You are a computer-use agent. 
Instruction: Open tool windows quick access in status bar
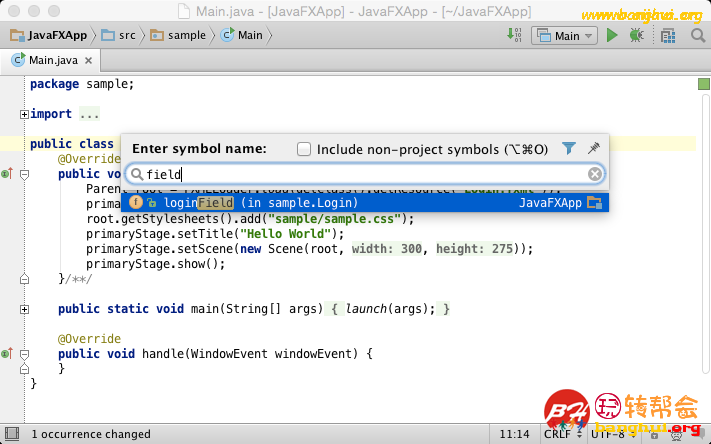pos(12,434)
